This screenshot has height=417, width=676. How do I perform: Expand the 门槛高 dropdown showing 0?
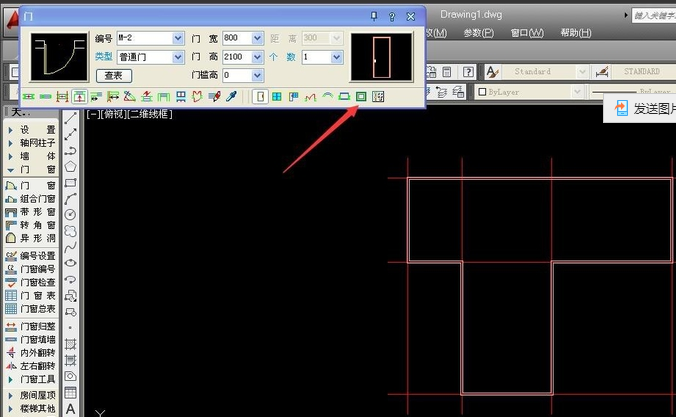[257, 76]
